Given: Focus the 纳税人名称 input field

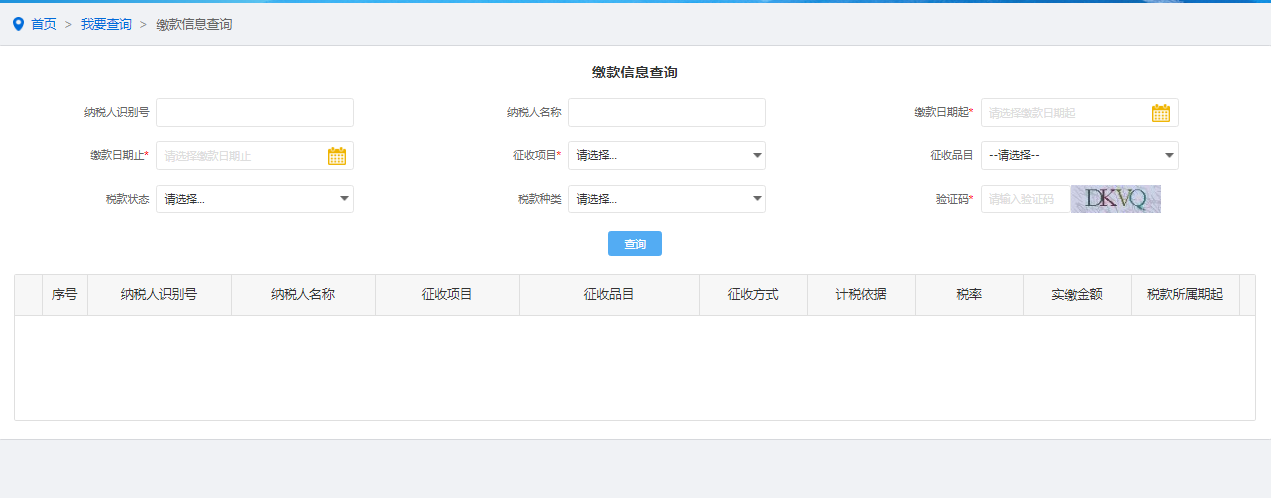Looking at the screenshot, I should (667, 113).
